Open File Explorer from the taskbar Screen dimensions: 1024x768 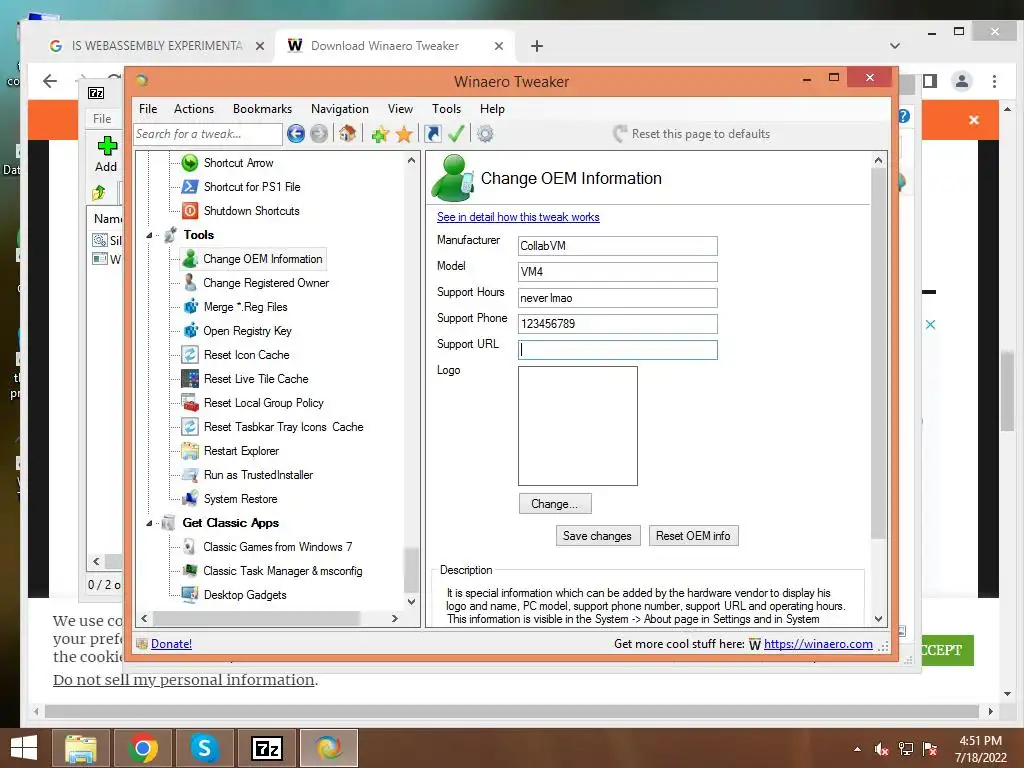(81, 748)
